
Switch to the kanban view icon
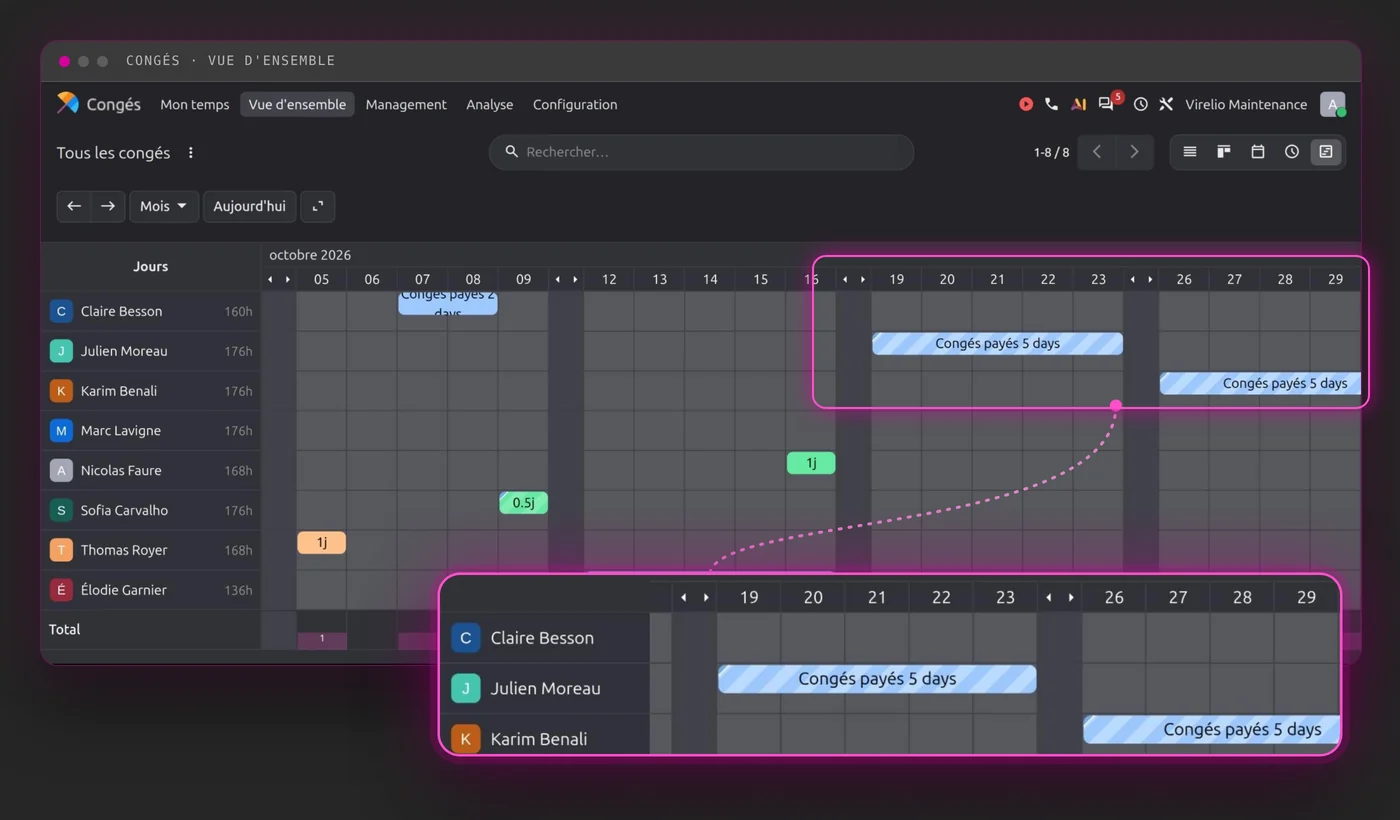pos(1224,152)
